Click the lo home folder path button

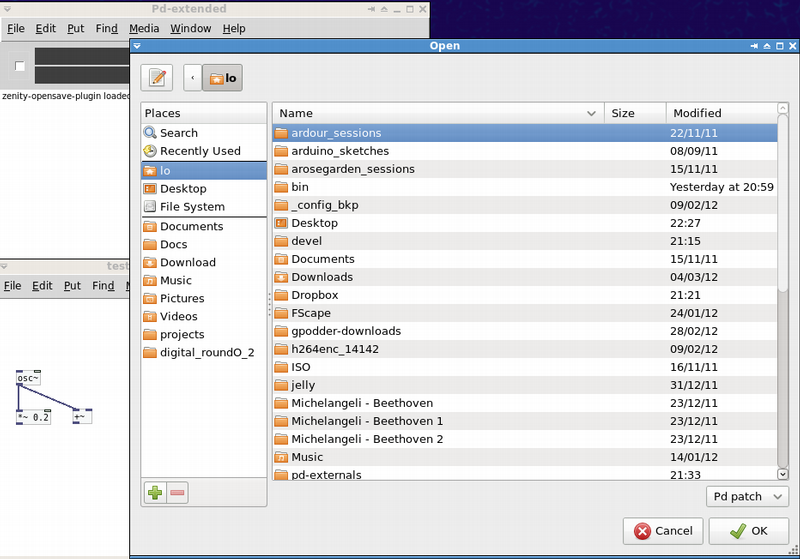[x=222, y=78]
